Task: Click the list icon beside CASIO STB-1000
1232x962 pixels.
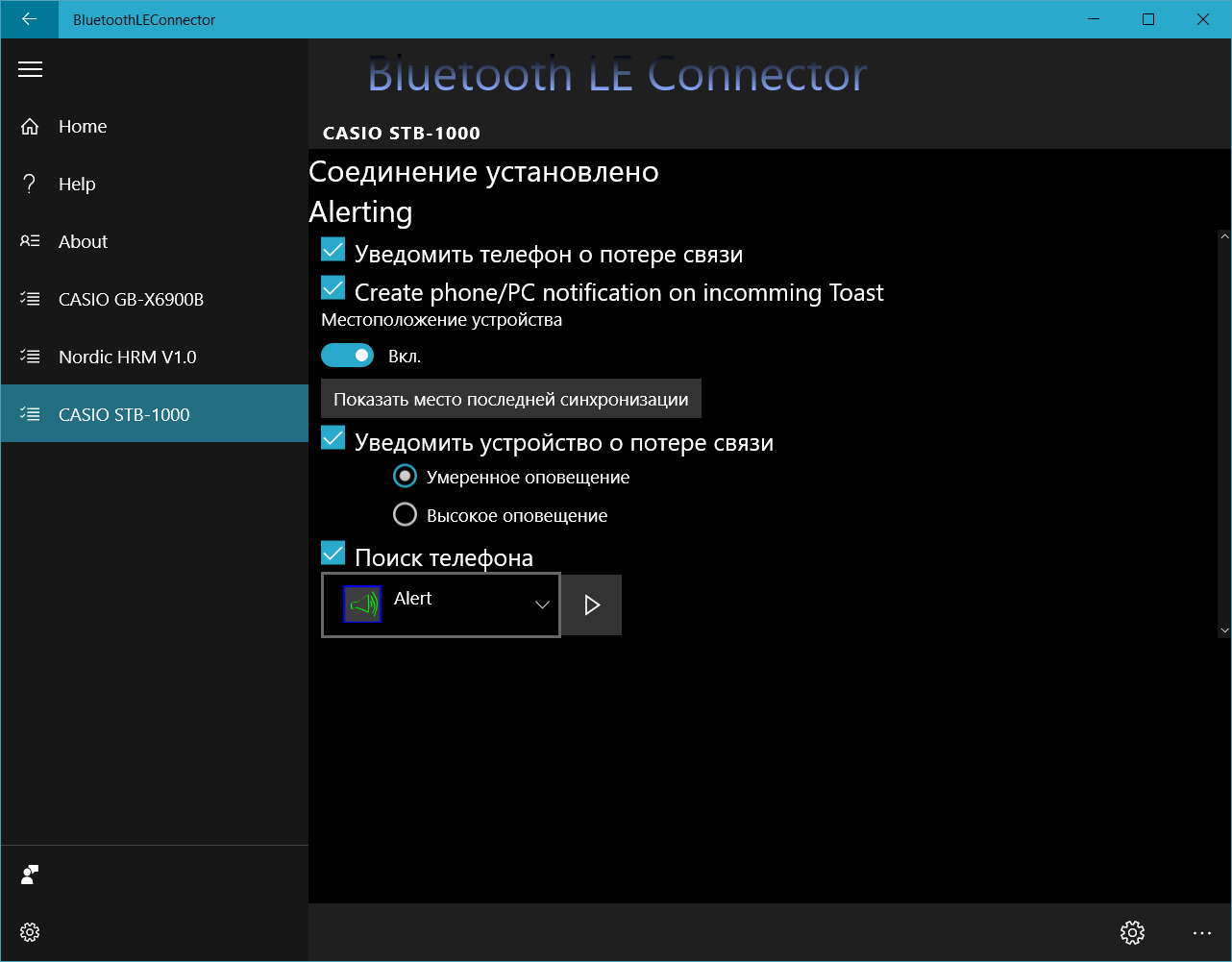Action: point(30,414)
